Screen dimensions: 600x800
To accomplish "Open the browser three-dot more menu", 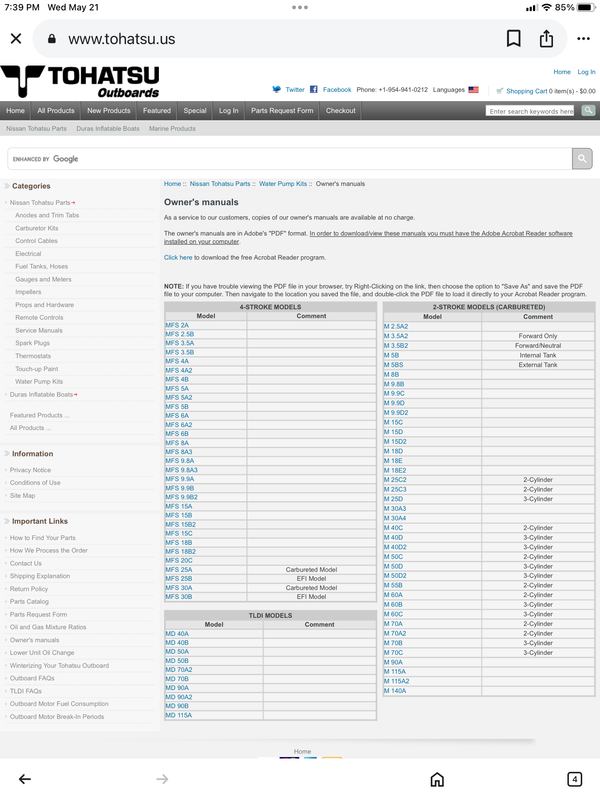I will 583,39.
